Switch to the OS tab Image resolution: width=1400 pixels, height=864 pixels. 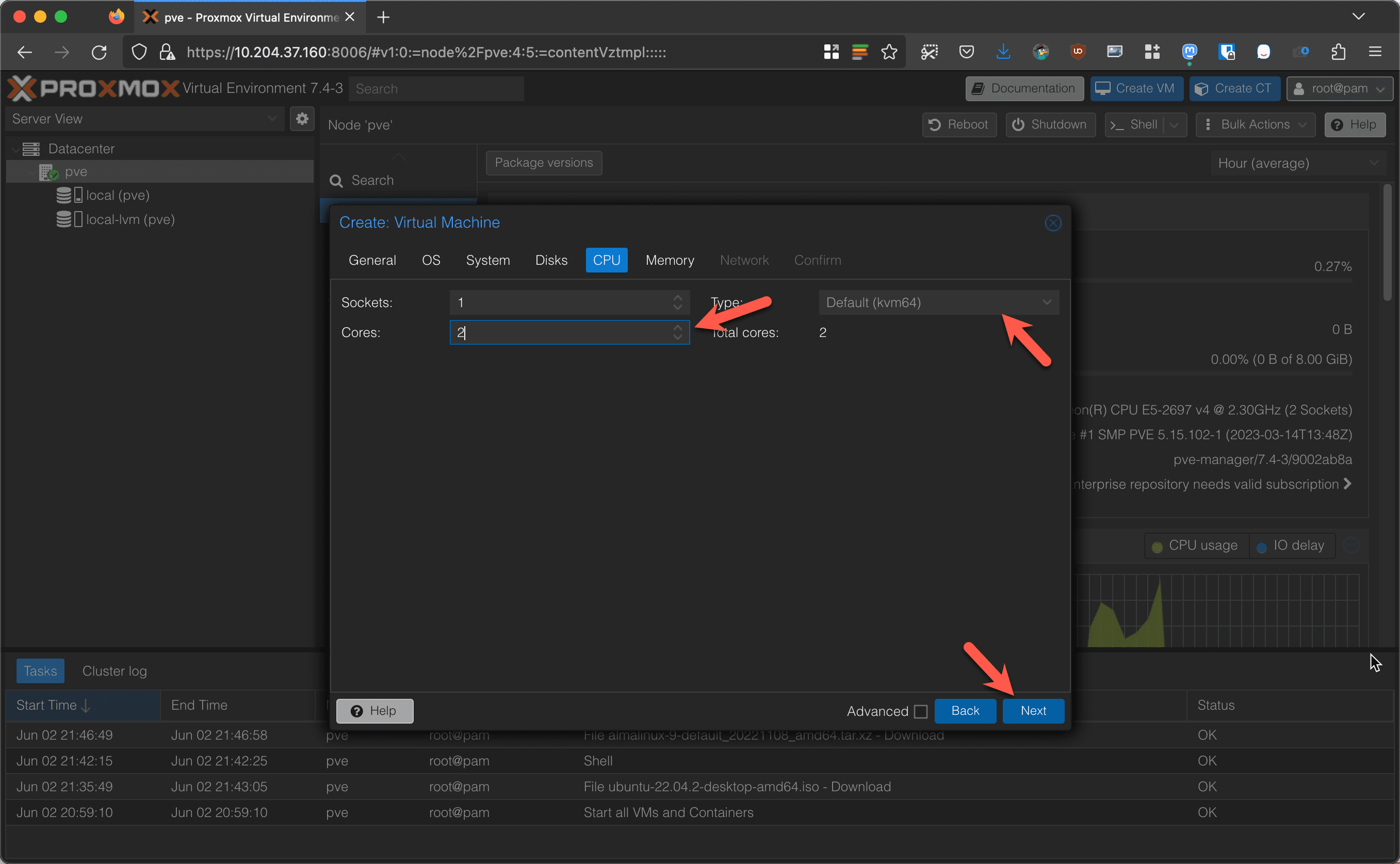[x=431, y=260]
